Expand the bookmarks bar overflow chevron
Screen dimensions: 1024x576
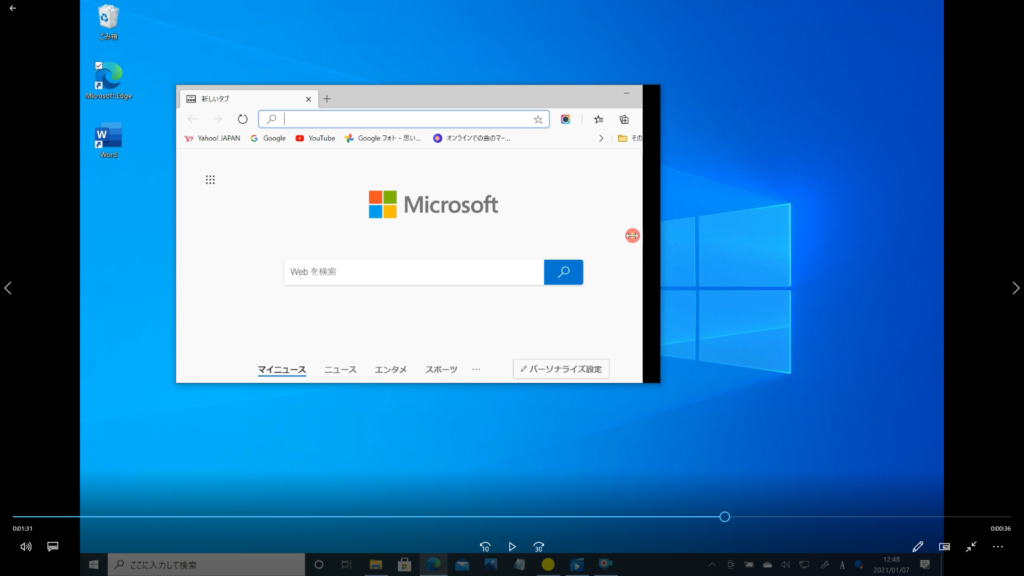pos(601,138)
